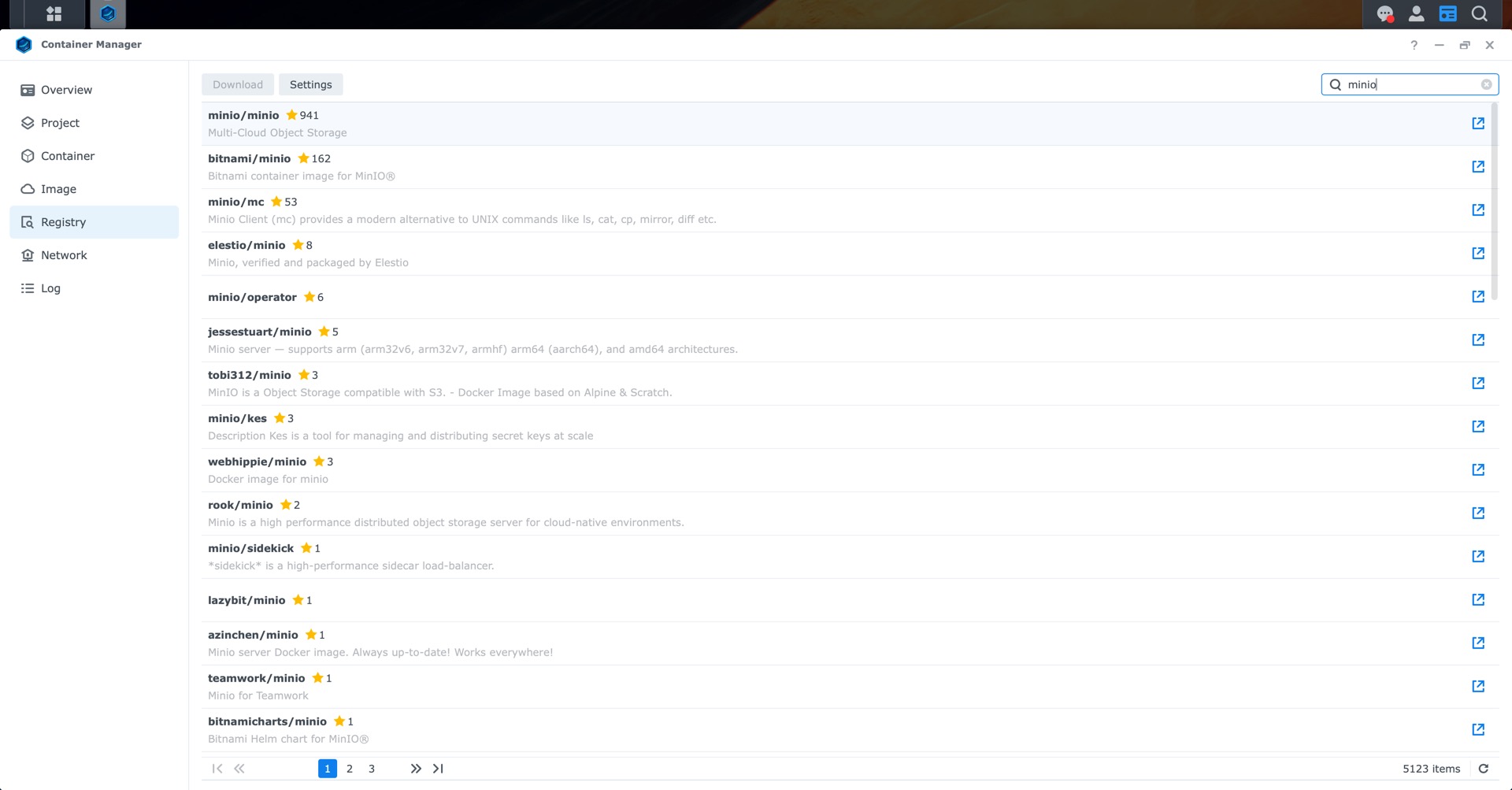1512x790 pixels.
Task: Click Container Manager taskbar icon
Action: point(108,14)
